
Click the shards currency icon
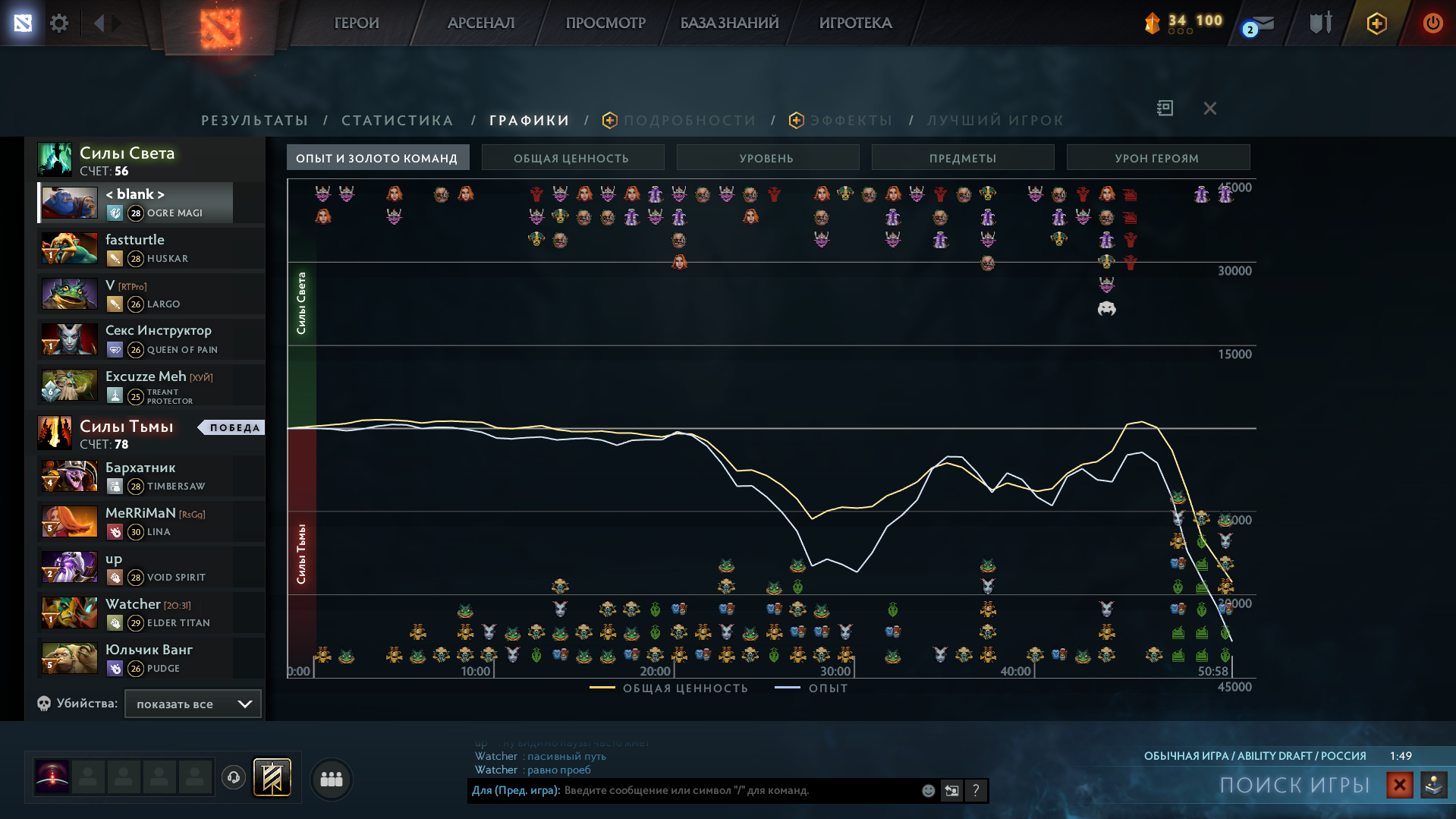point(1152,23)
